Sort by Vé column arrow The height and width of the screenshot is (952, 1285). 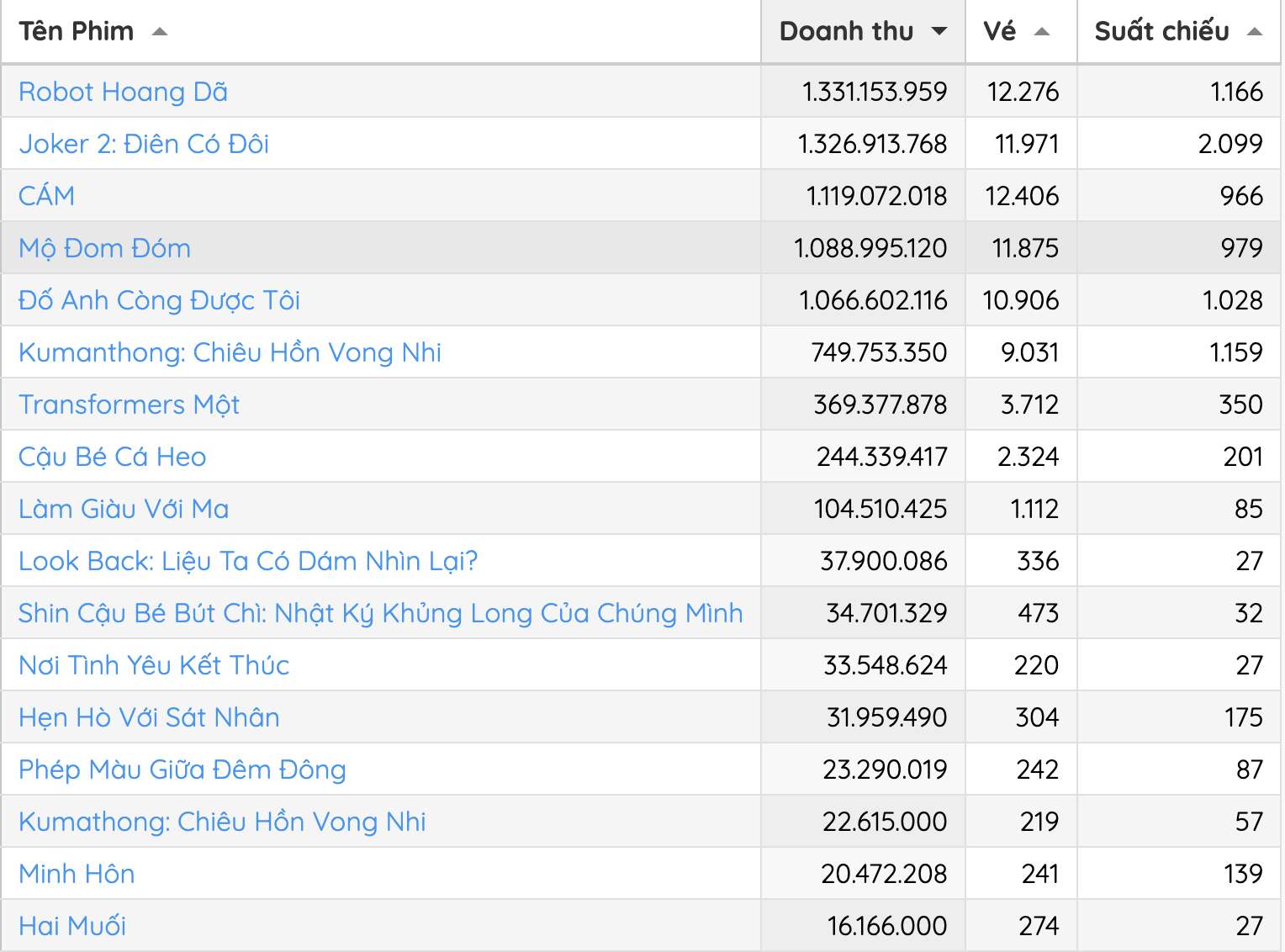(x=1042, y=32)
